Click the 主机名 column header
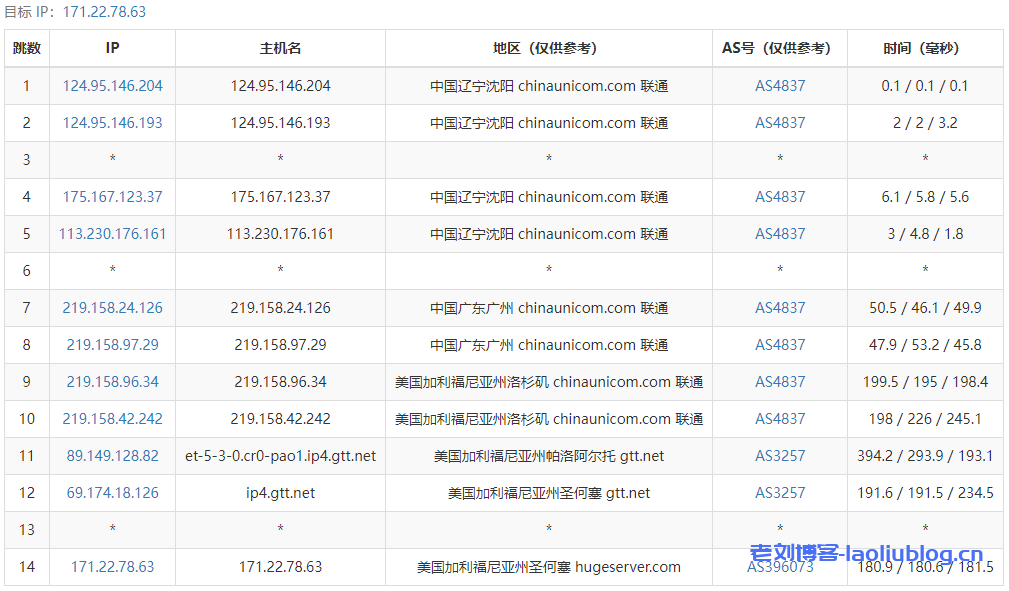The height and width of the screenshot is (591, 1009). [x=280, y=48]
